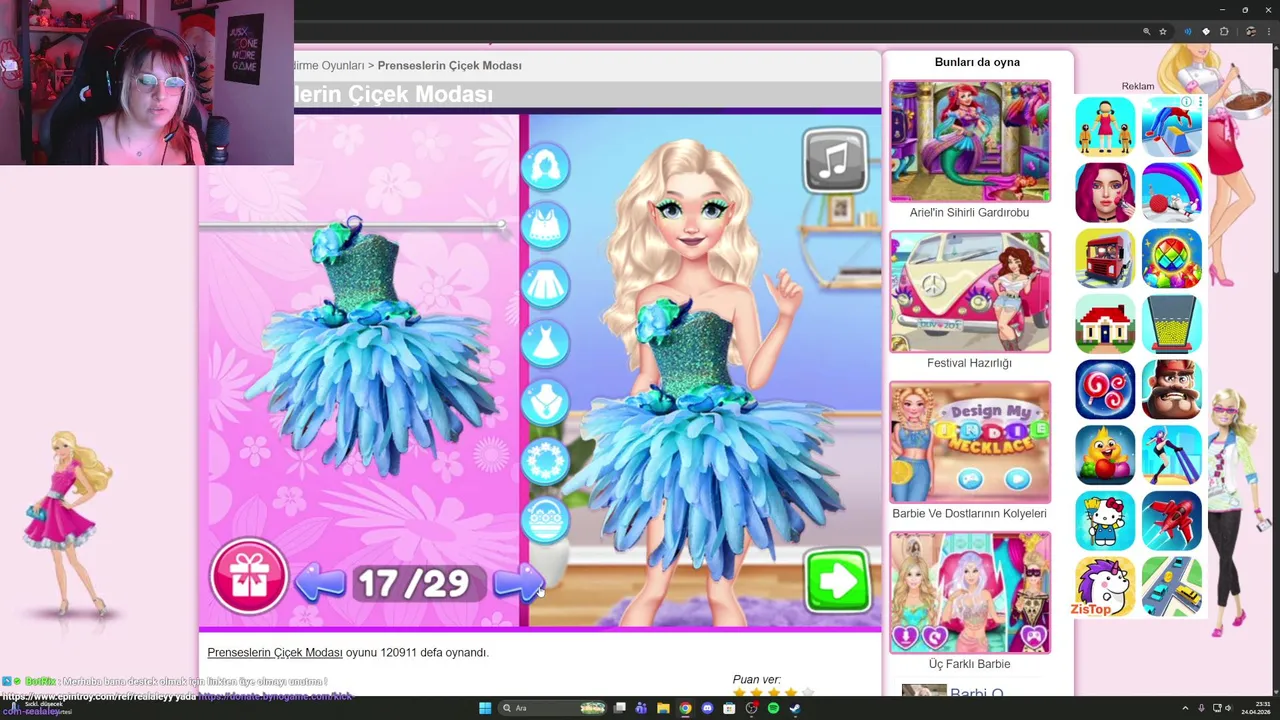This screenshot has height=720, width=1280.
Task: Click the Ariel'in Sihirli Gardırobu title link
Action: pyautogui.click(x=969, y=213)
